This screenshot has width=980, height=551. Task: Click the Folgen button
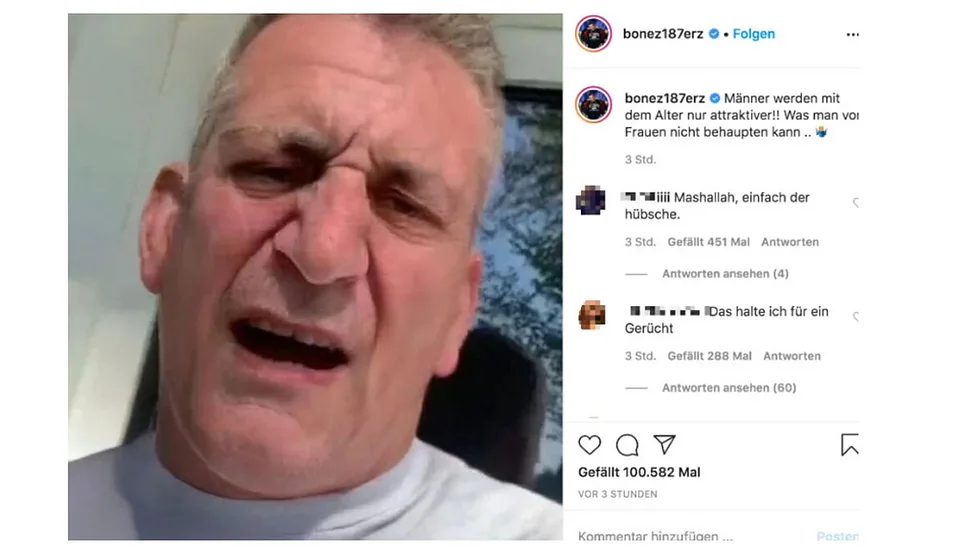(754, 34)
